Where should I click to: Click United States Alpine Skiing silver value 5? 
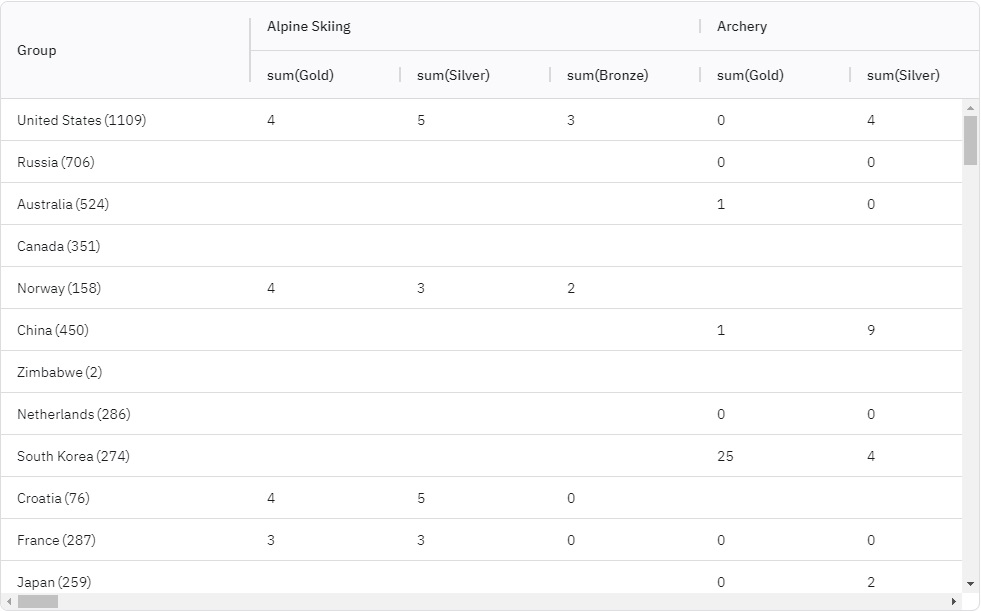click(421, 120)
